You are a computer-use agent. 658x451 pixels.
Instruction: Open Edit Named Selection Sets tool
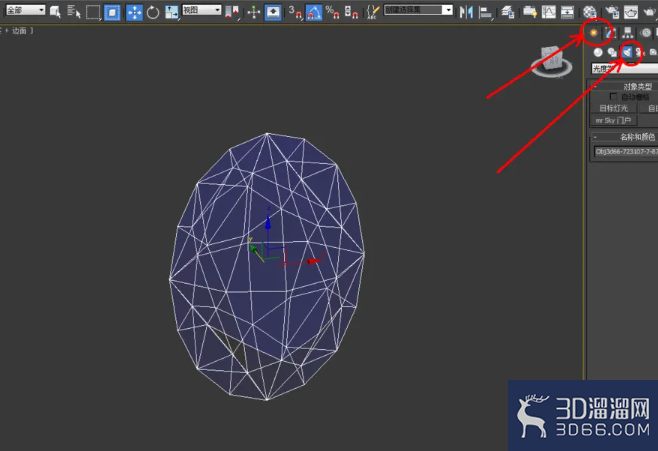372,12
